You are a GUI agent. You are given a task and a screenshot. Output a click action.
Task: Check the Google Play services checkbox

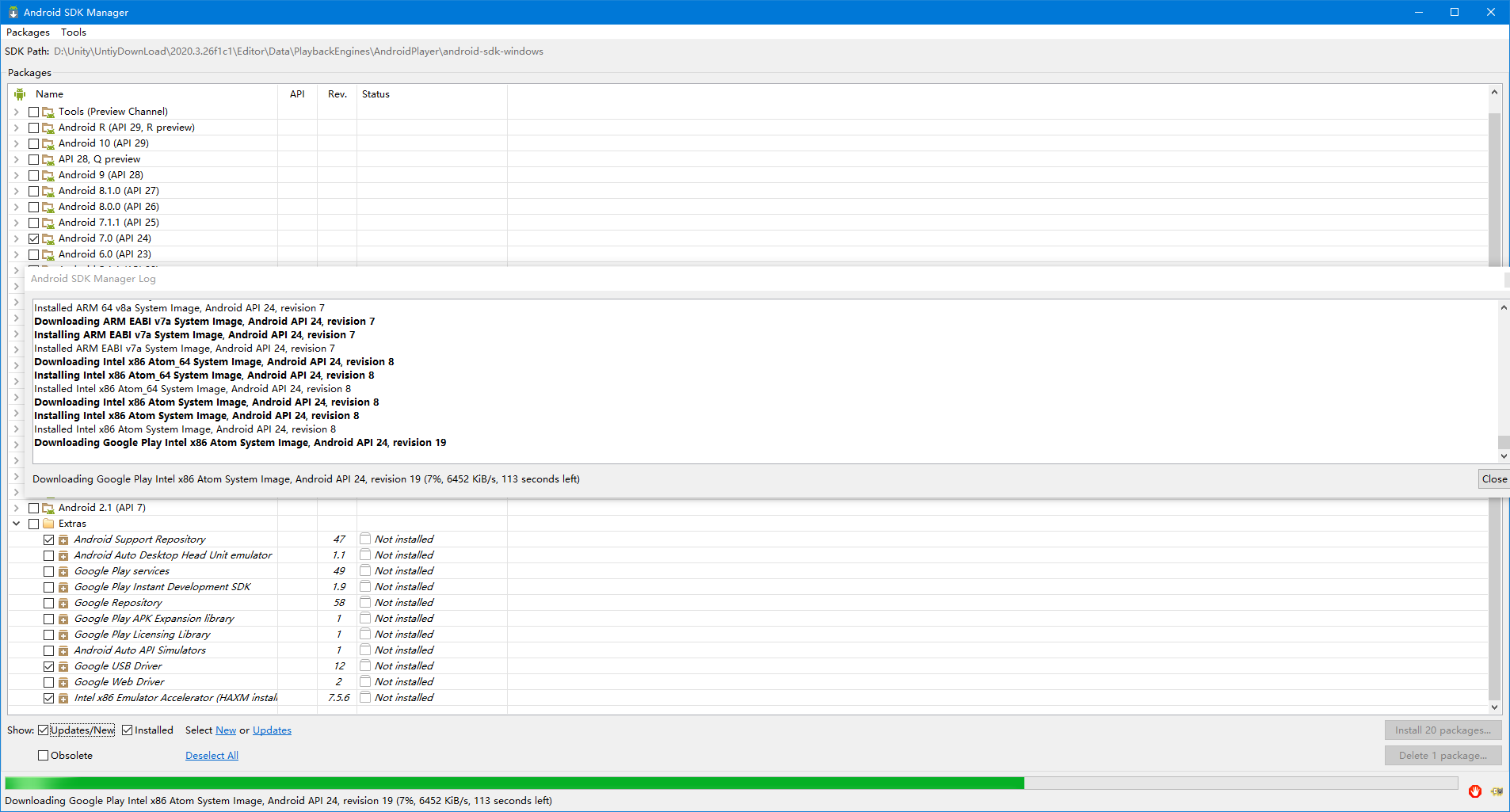[x=49, y=571]
